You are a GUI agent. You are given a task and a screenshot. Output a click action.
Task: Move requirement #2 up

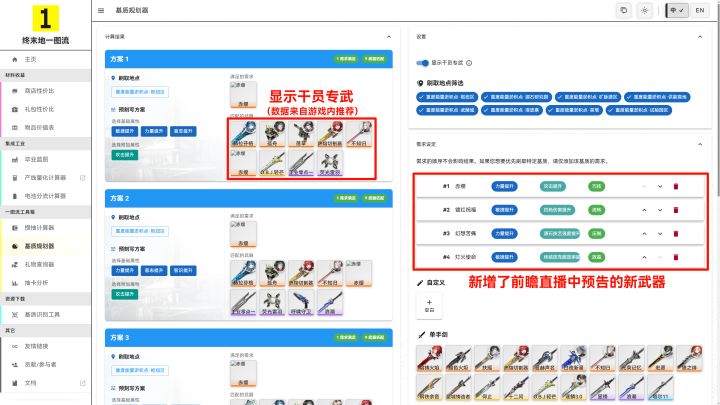pos(644,210)
